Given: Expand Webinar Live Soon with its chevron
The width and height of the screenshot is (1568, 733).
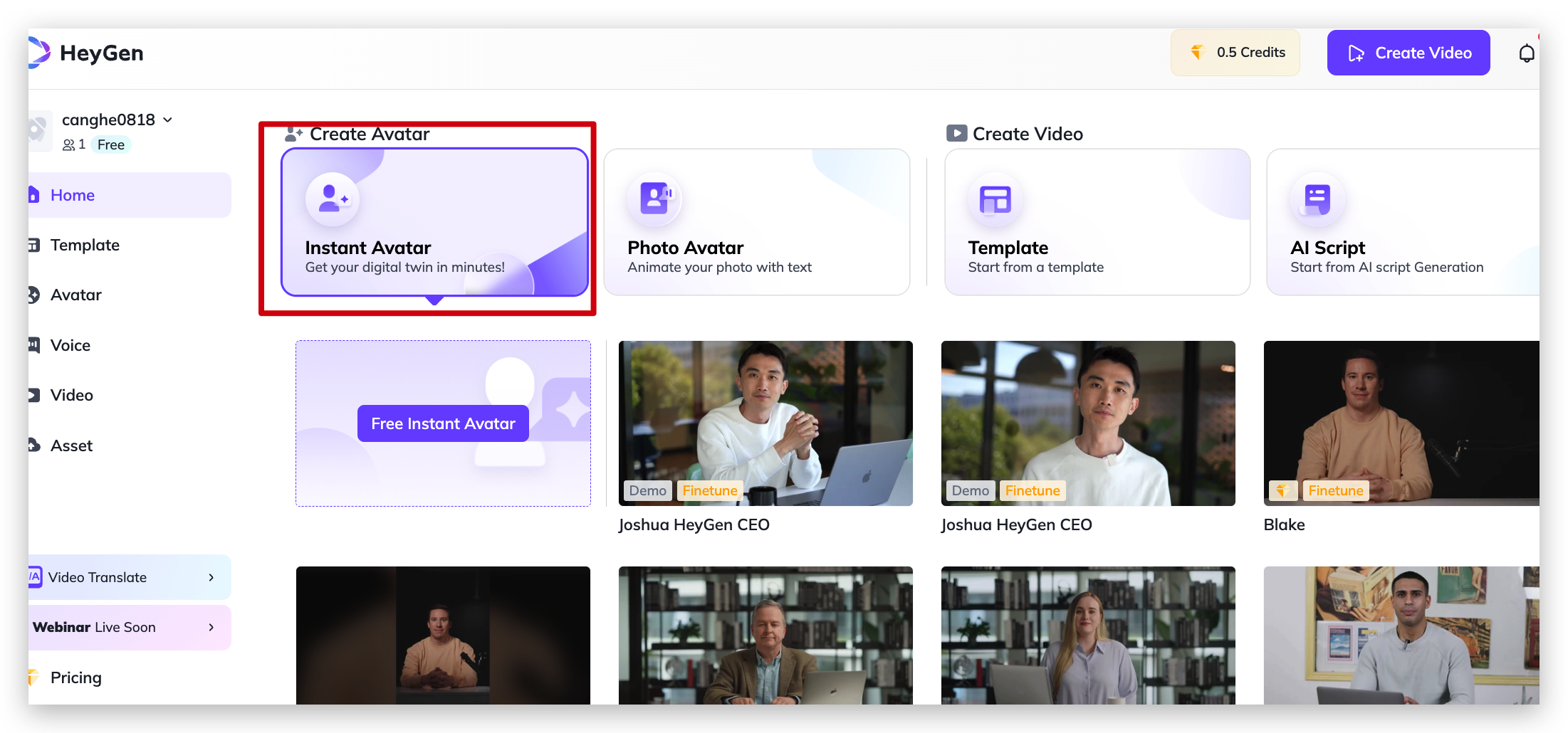Looking at the screenshot, I should pos(211,627).
